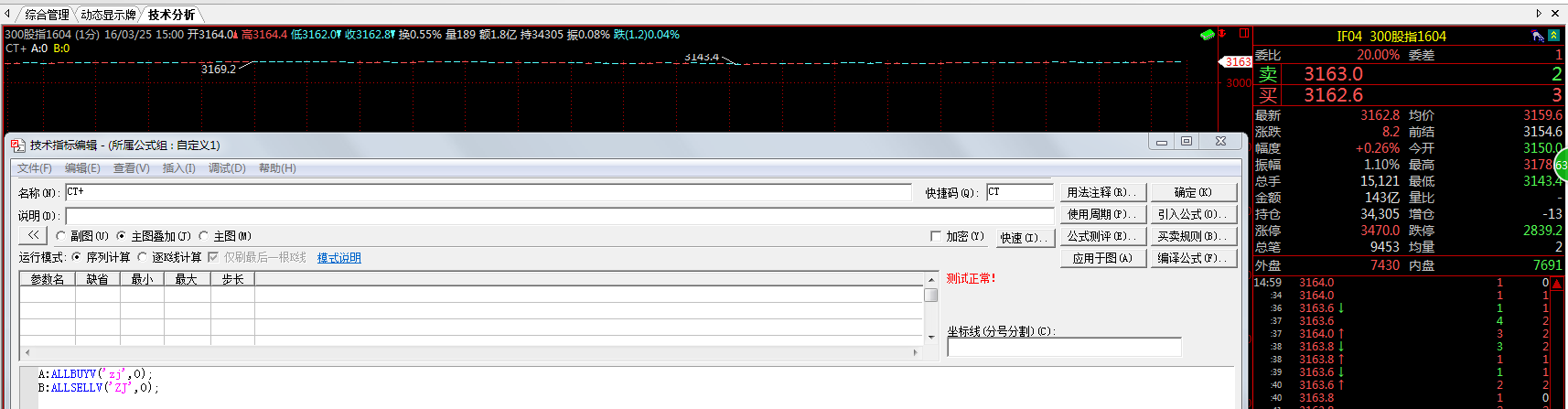This screenshot has height=409, width=1568.
Task: Click the red rectangle icon at chart corner
Action: (x=1244, y=33)
